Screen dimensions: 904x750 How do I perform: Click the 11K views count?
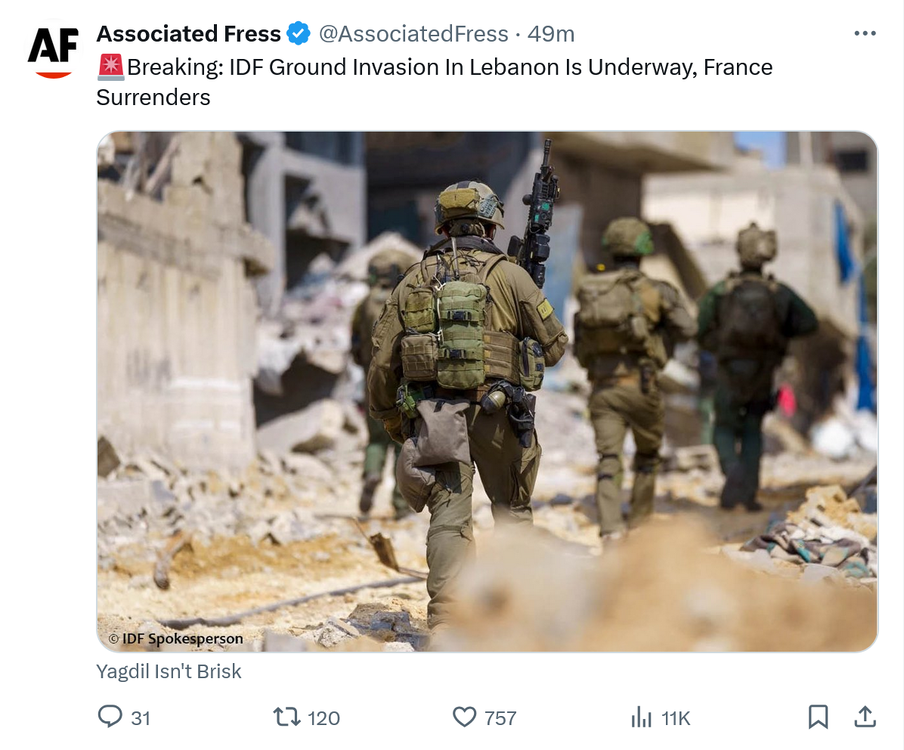pyautogui.click(x=676, y=718)
